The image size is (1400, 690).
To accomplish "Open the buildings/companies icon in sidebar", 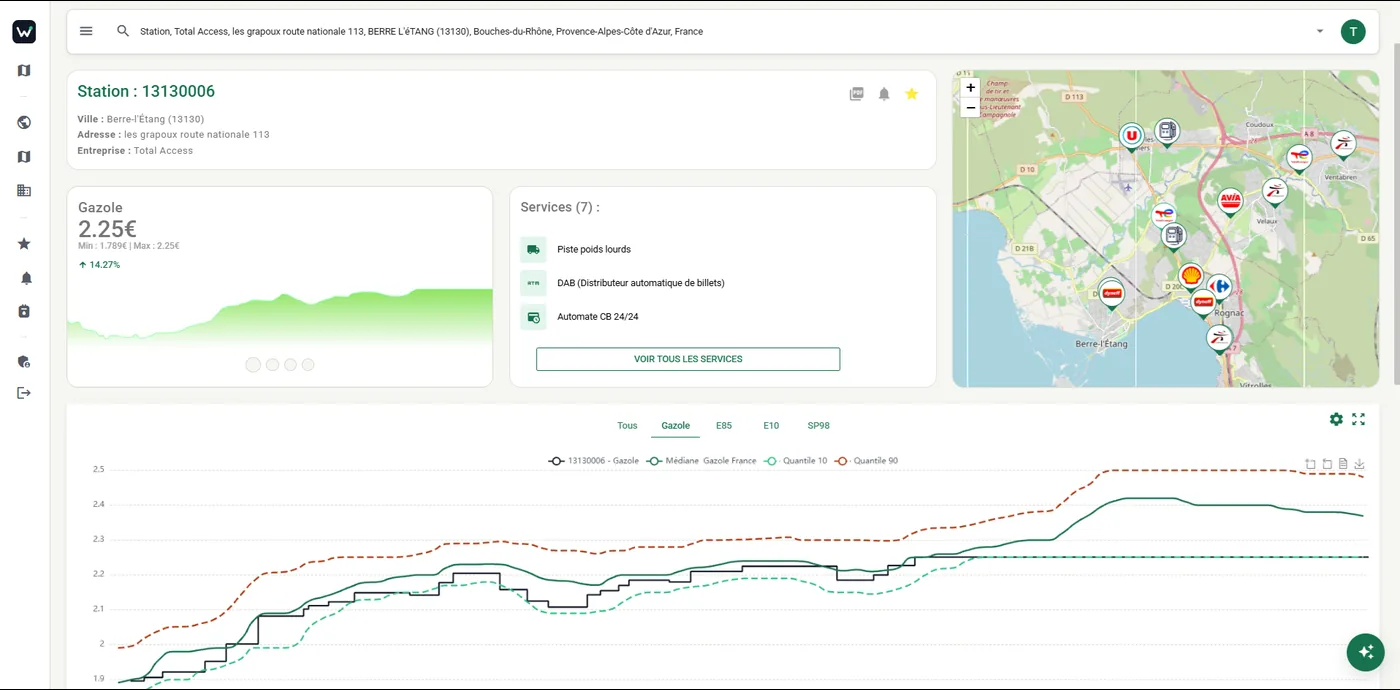I will (x=24, y=190).
